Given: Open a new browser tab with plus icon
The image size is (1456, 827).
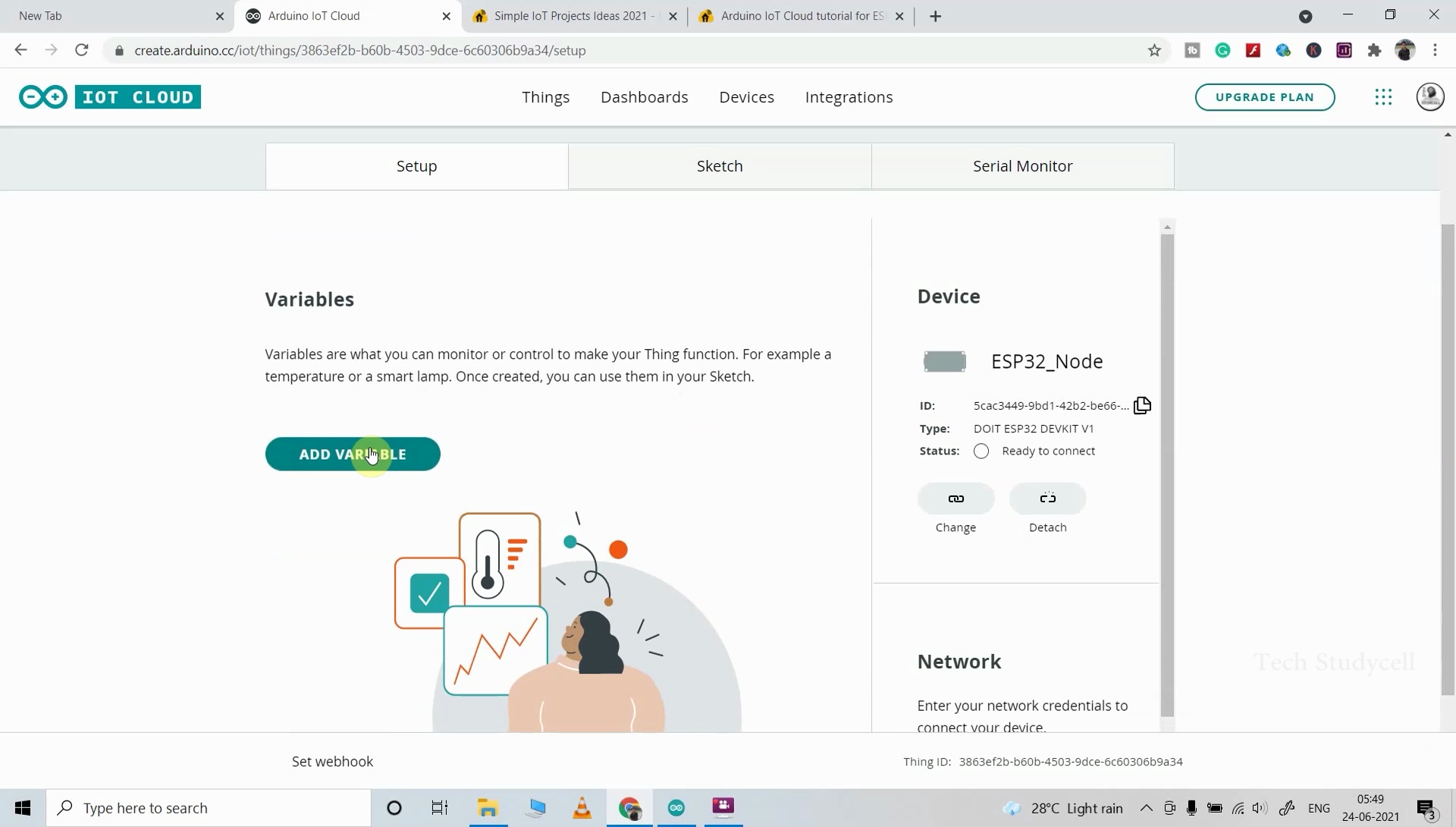Looking at the screenshot, I should click(x=935, y=16).
